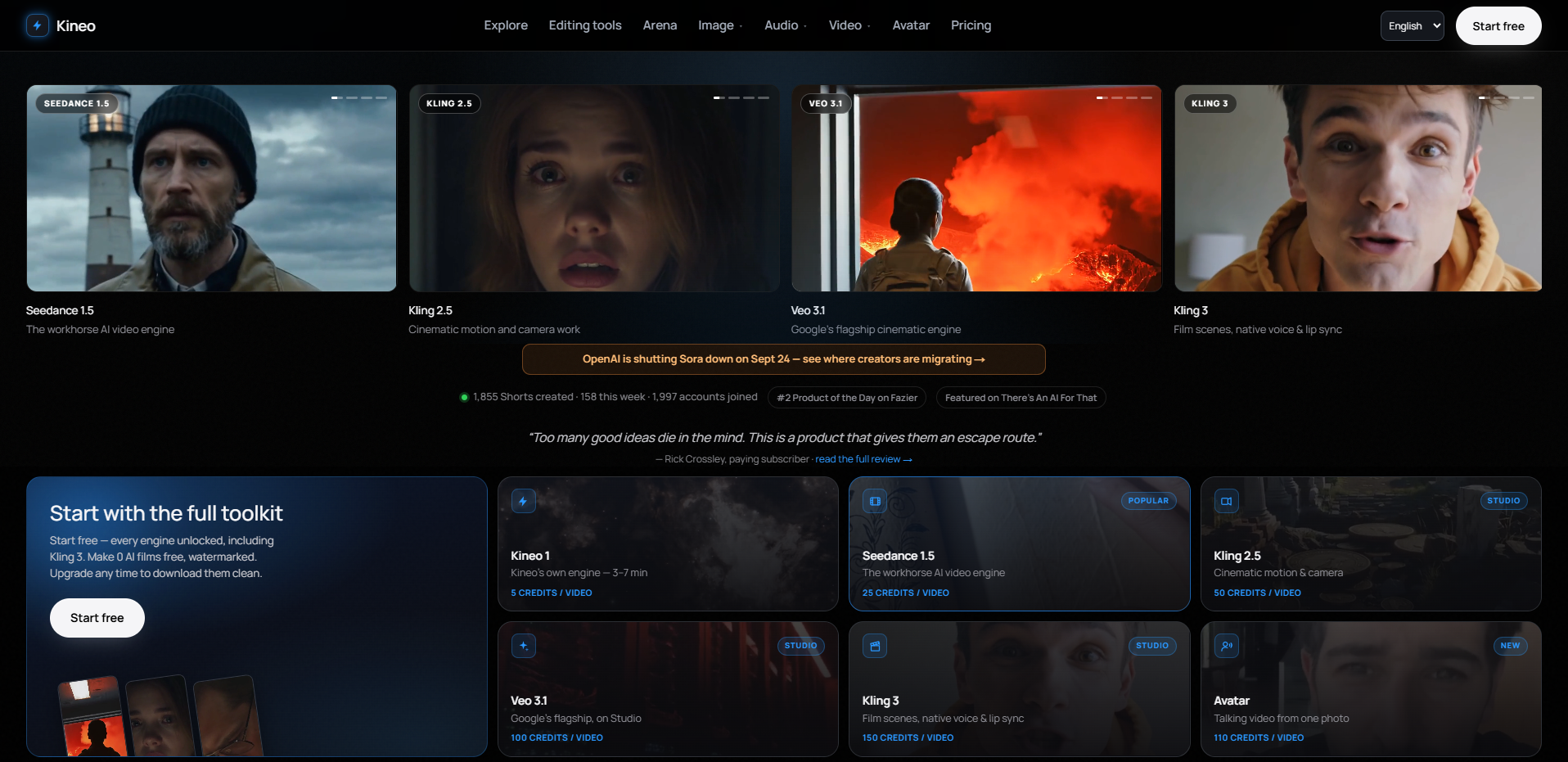Click the KLING 2.5 badge on the video thumbnail
This screenshot has width=1568, height=762.
pos(449,104)
